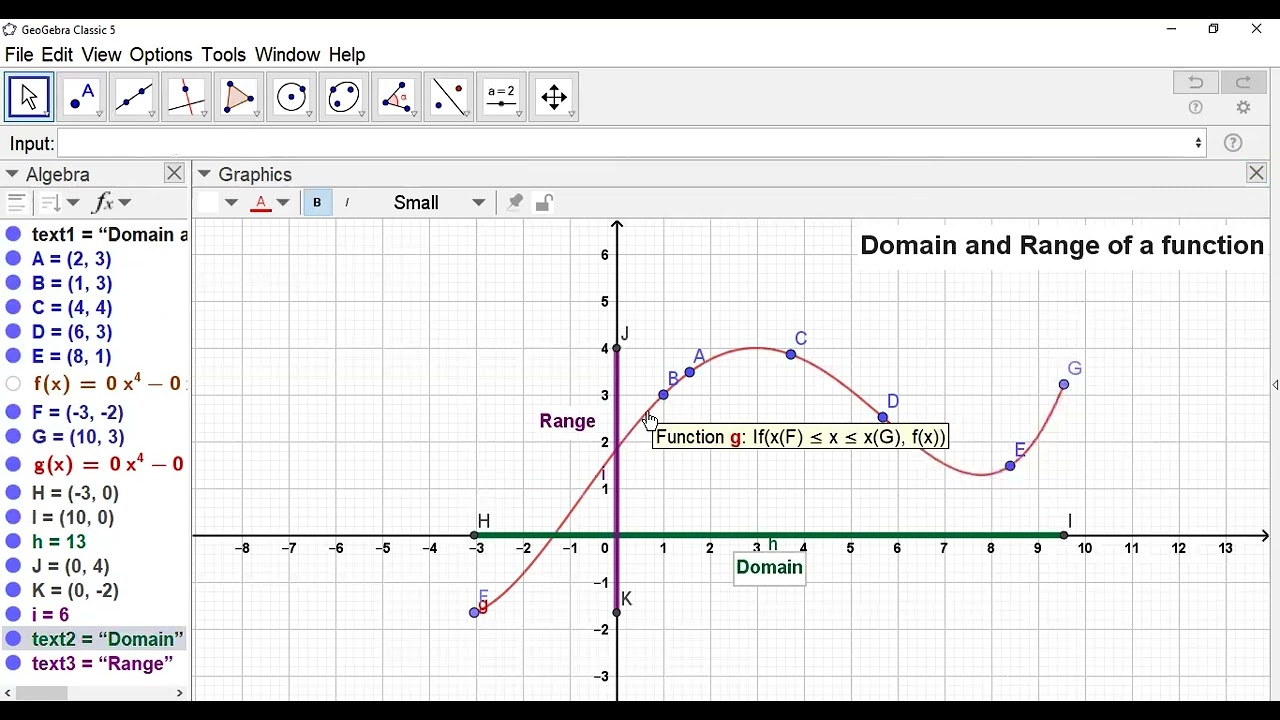1280x720 pixels.
Task: Expand the Graphics style bar triangle
Action: (x=204, y=174)
